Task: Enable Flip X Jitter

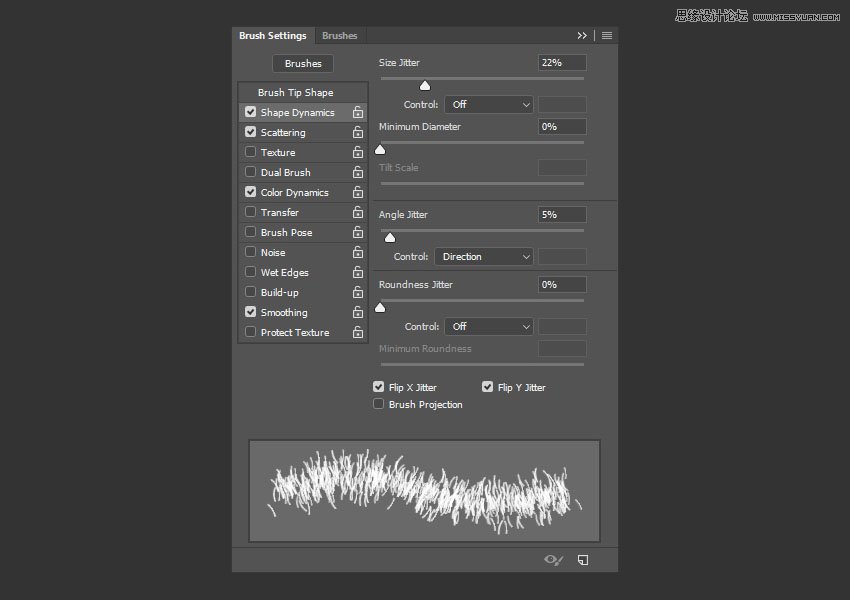Action: [x=378, y=387]
